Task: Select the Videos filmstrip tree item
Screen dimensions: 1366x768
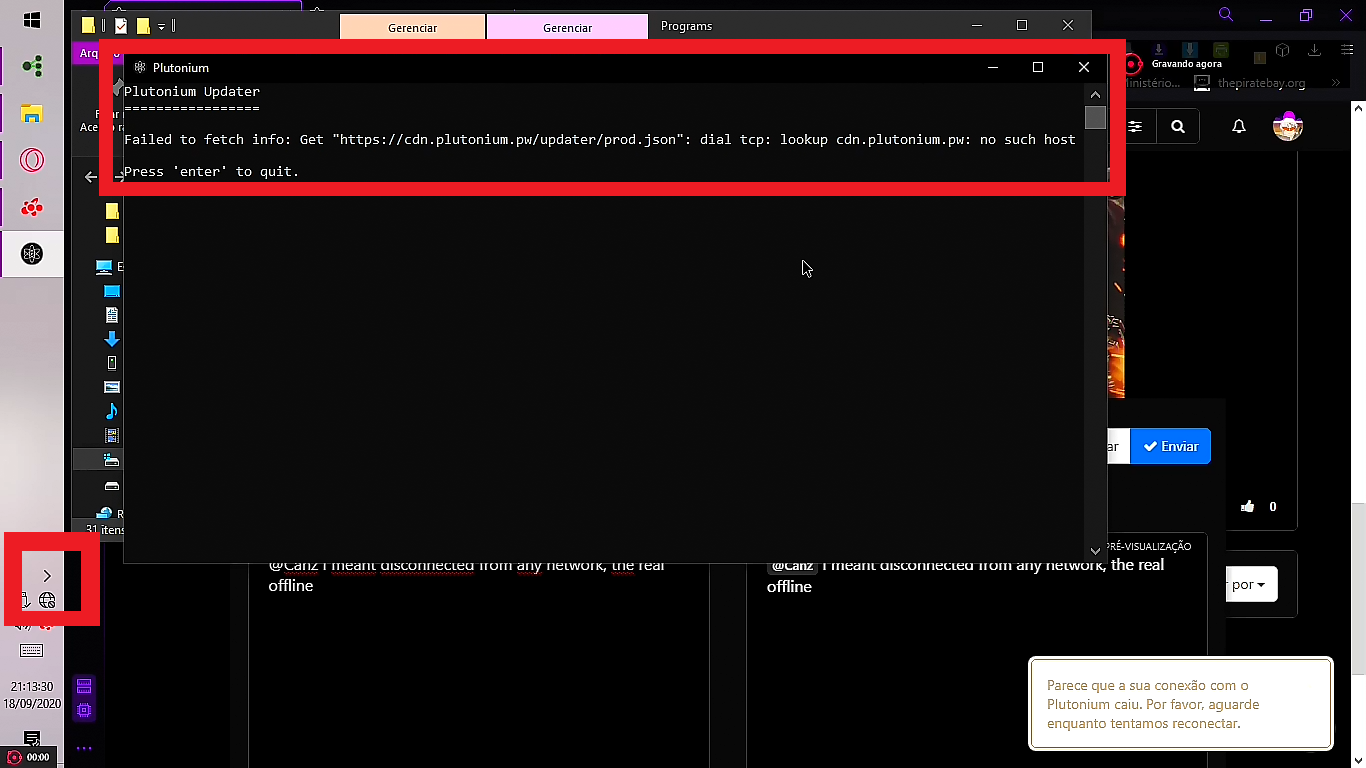Action: pos(112,436)
